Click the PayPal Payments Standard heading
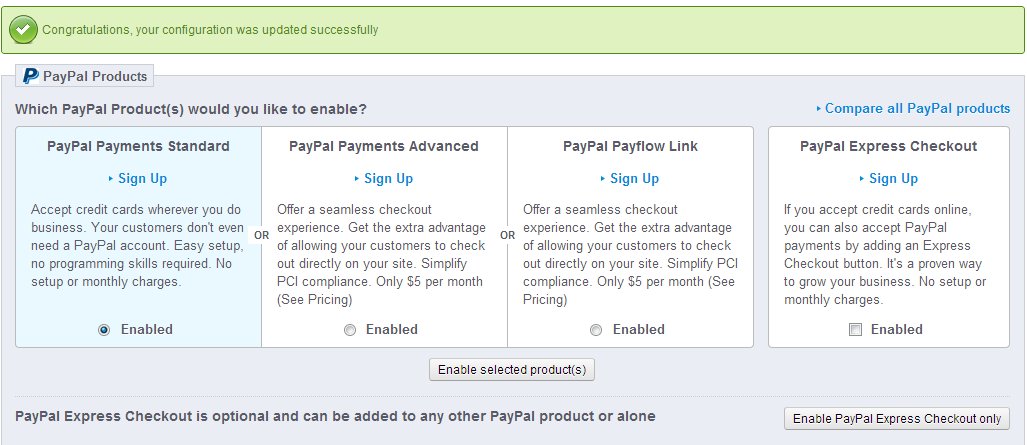Viewport: 1027px width, 445px height. 138,146
